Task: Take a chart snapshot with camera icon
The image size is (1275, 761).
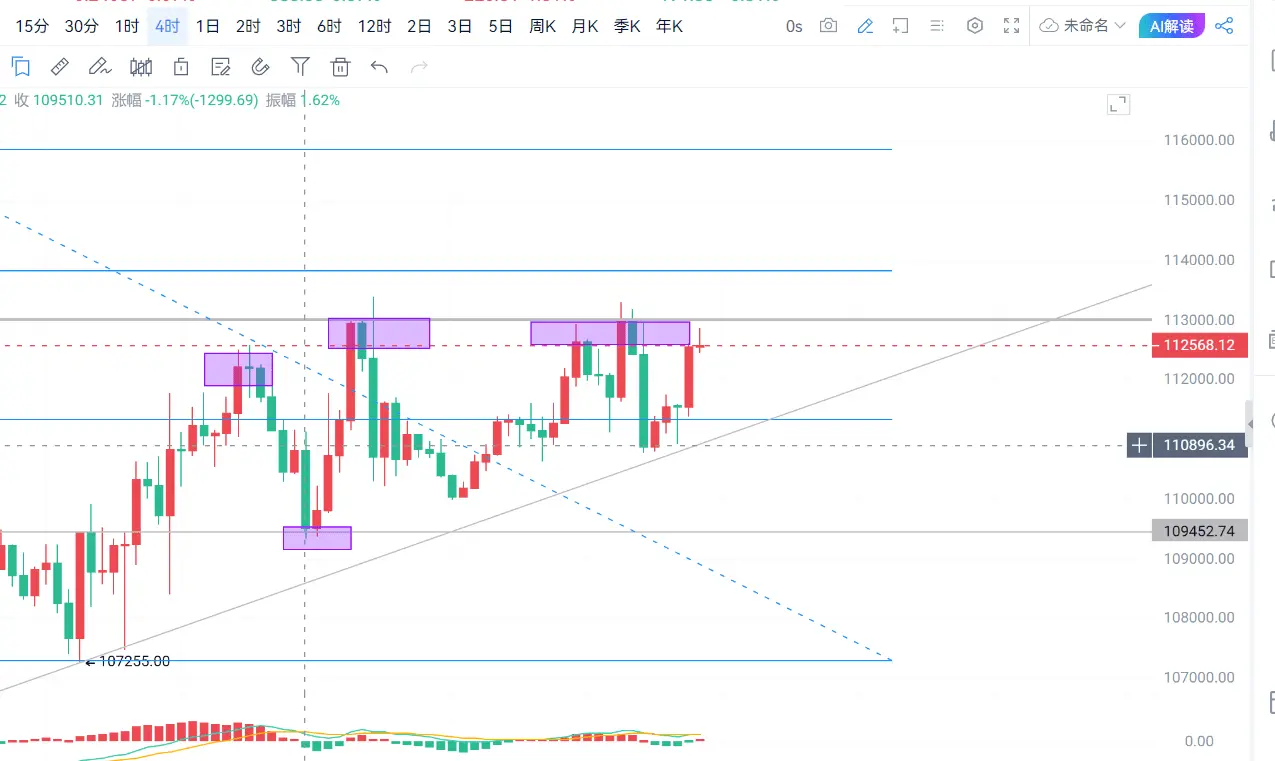Action: pyautogui.click(x=828, y=26)
